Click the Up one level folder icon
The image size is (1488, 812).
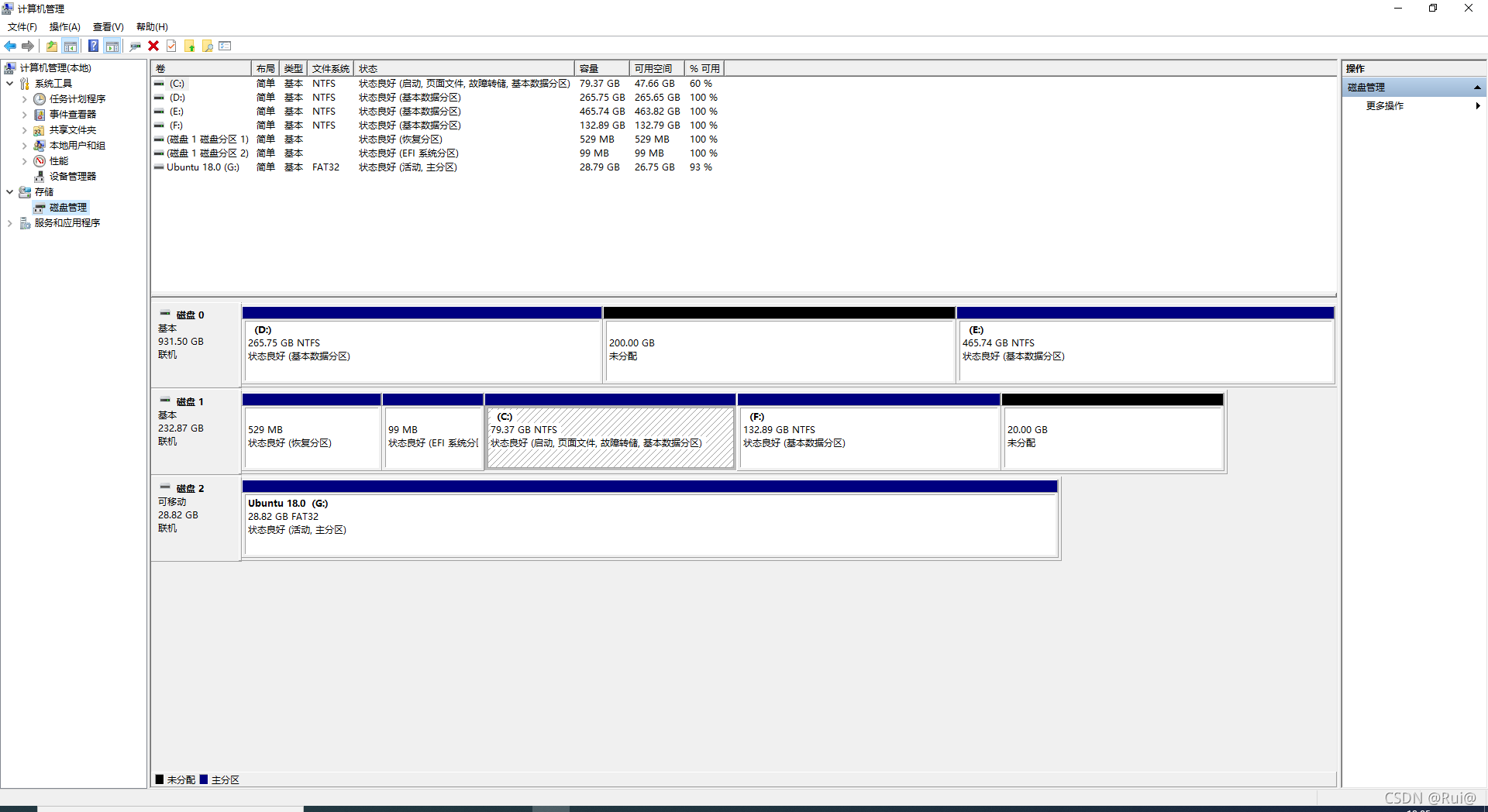(51, 46)
